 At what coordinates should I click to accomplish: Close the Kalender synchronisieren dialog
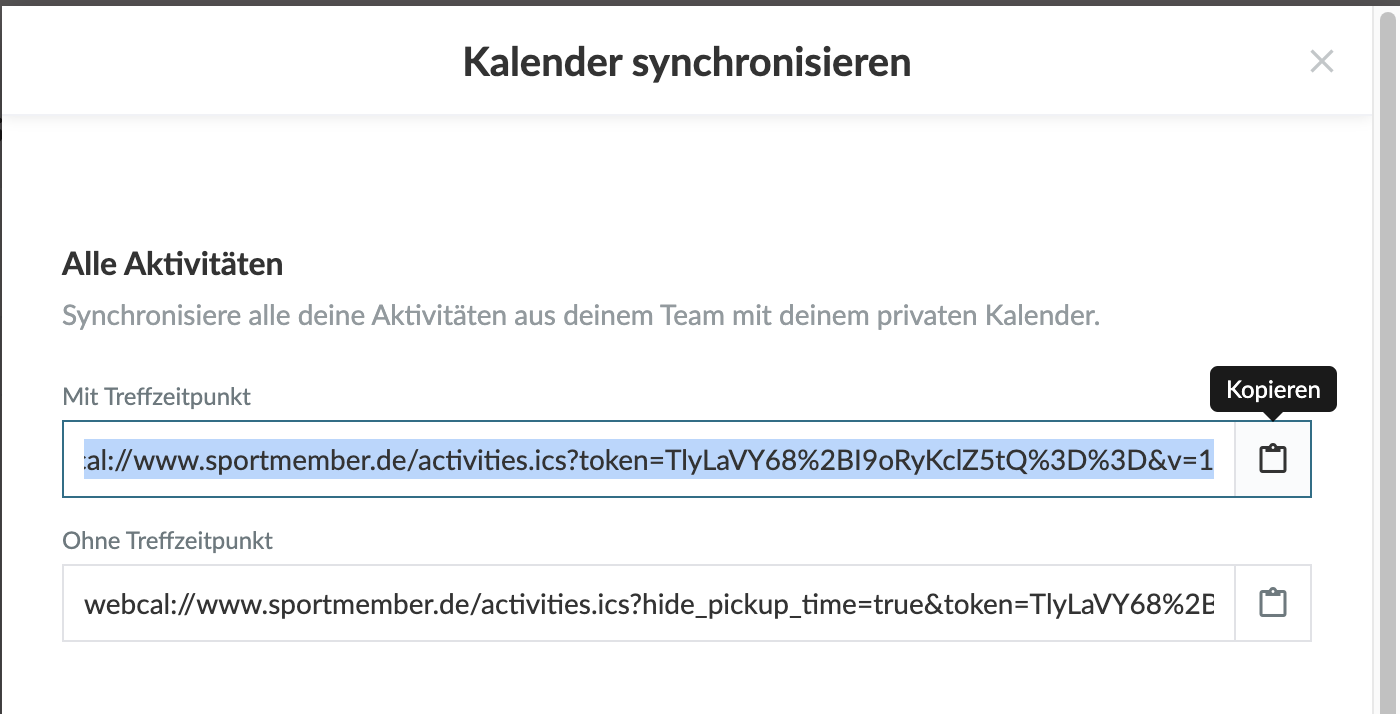(1321, 62)
